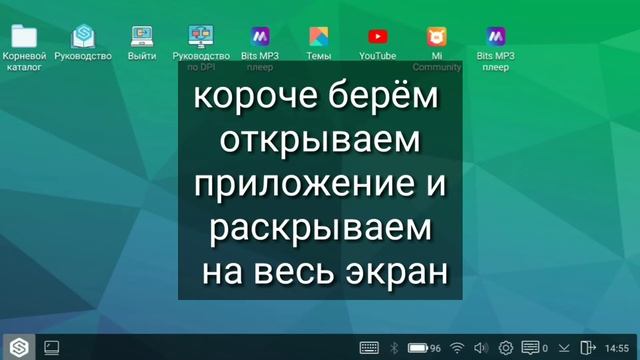This screenshot has height=360, width=640.
Task: Check battery status showing 96
Action: click(x=424, y=348)
